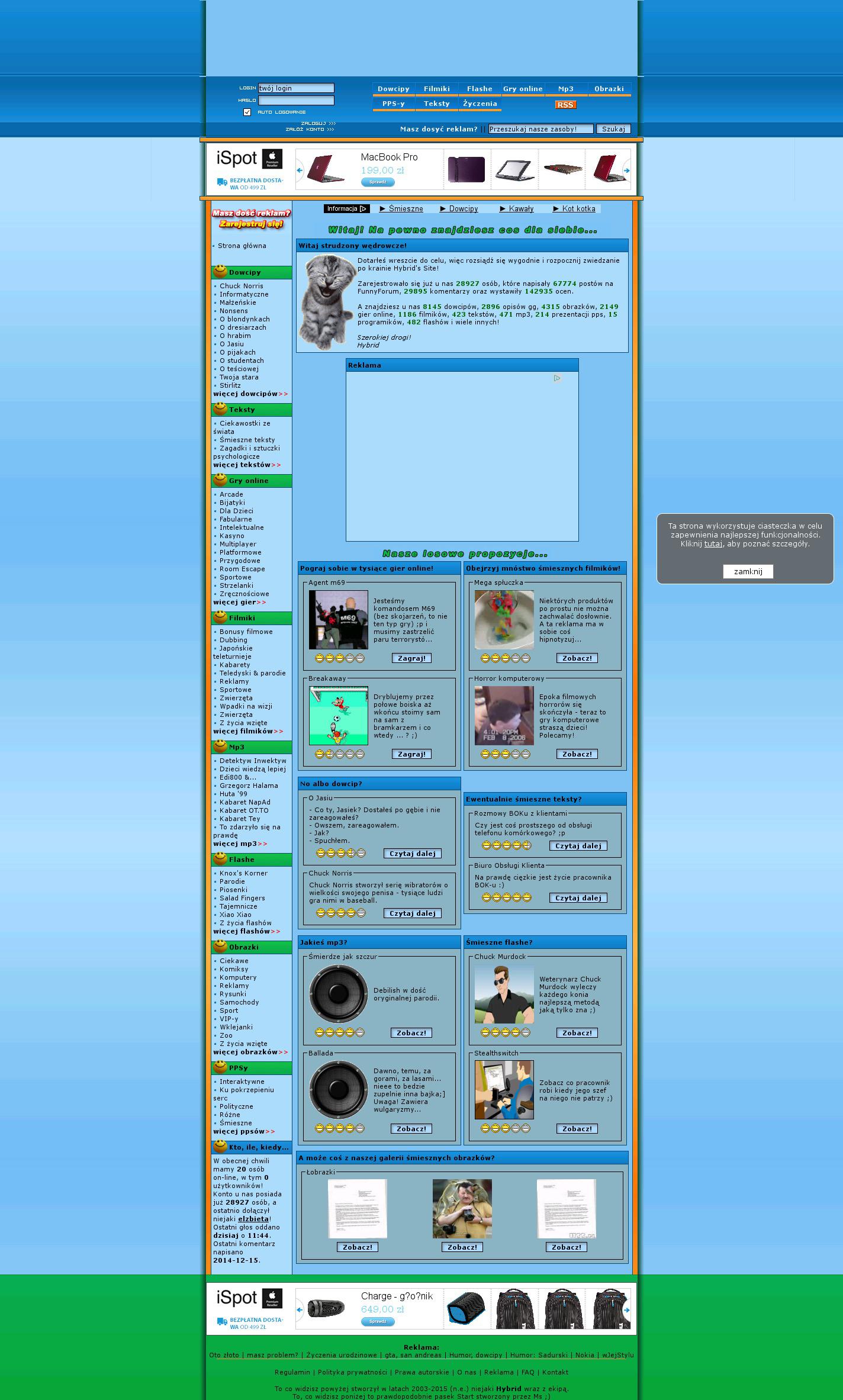Select the Życzenia top menu item
This screenshot has height=1400, width=843.
(480, 104)
